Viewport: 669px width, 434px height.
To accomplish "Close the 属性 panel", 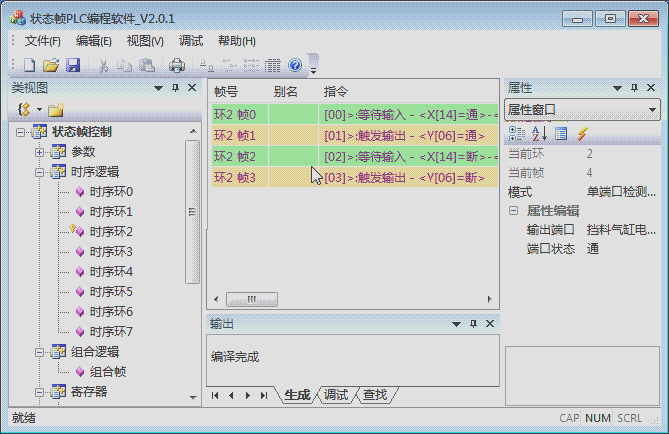I will point(651,87).
